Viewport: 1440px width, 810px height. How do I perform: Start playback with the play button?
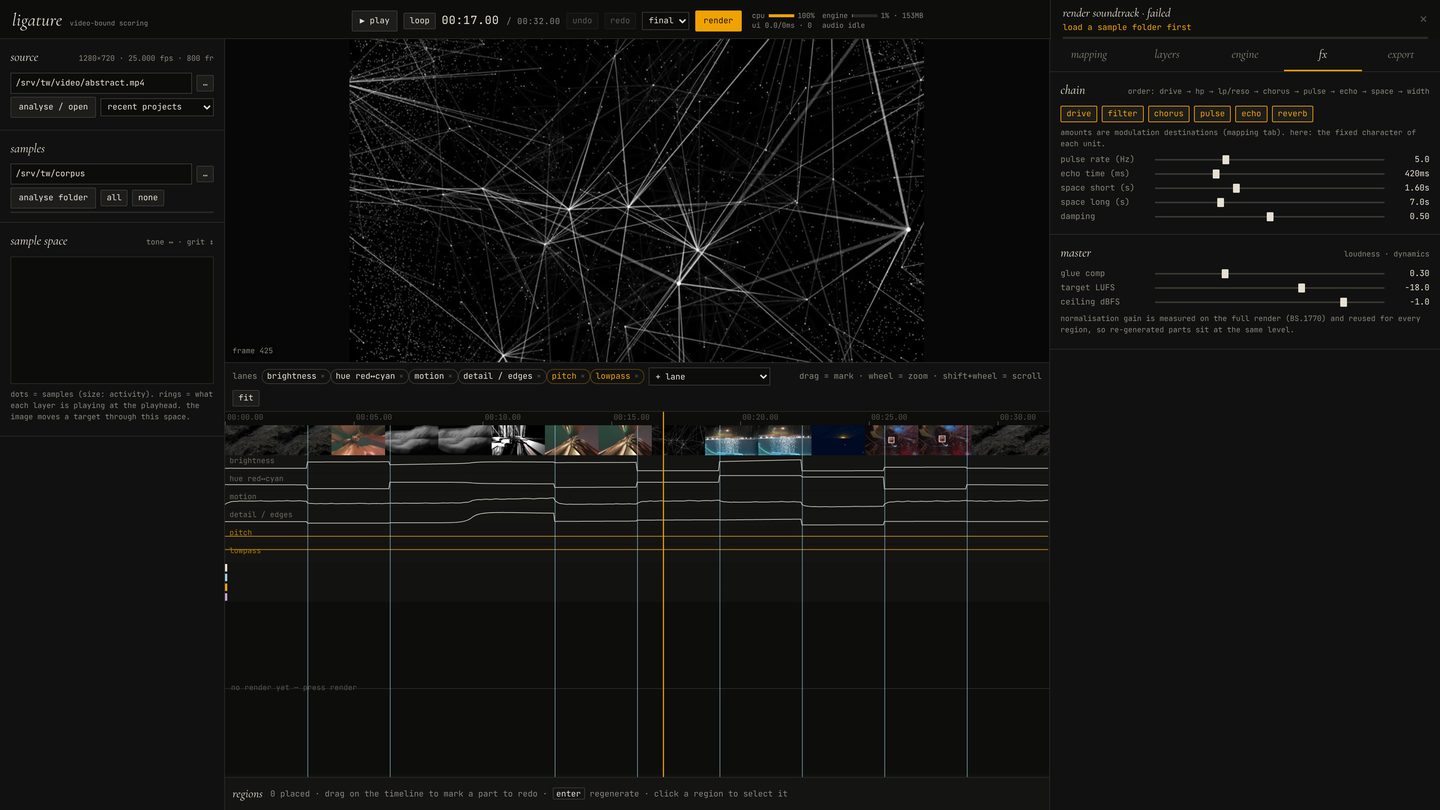(x=375, y=21)
